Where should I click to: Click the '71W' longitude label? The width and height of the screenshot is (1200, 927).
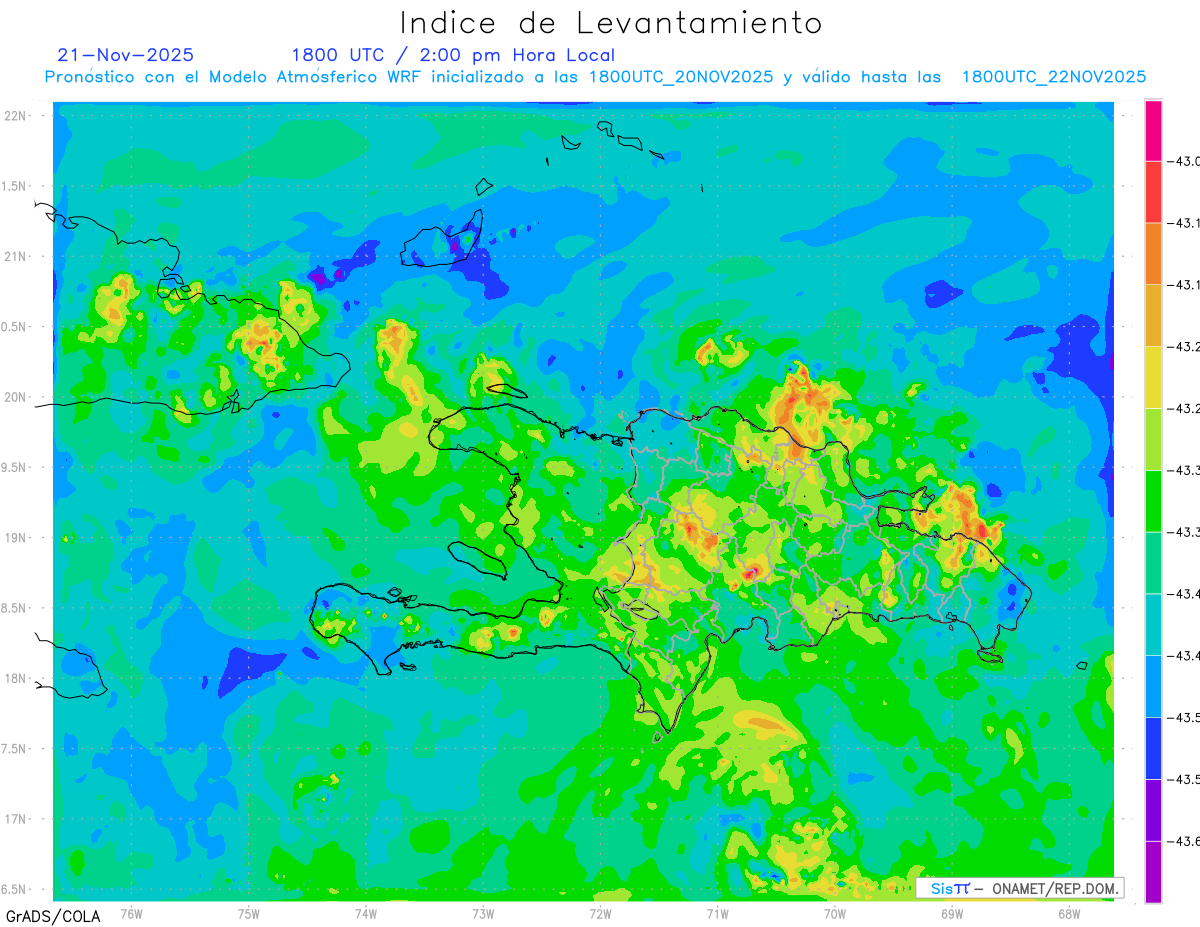click(x=717, y=913)
